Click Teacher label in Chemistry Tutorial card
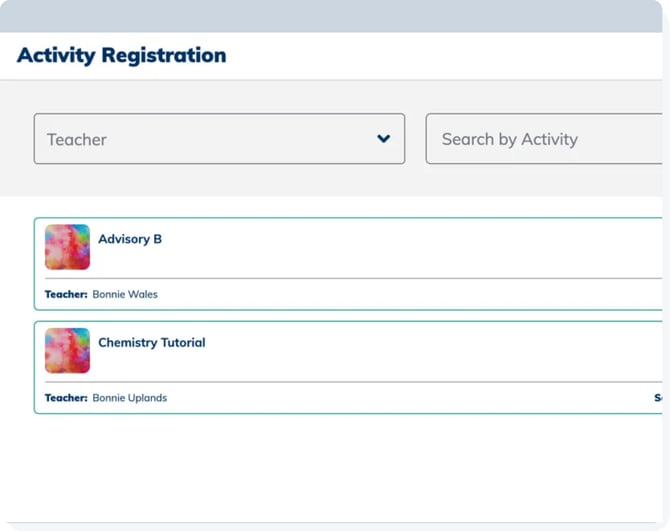The width and height of the screenshot is (670, 531). click(x=66, y=398)
